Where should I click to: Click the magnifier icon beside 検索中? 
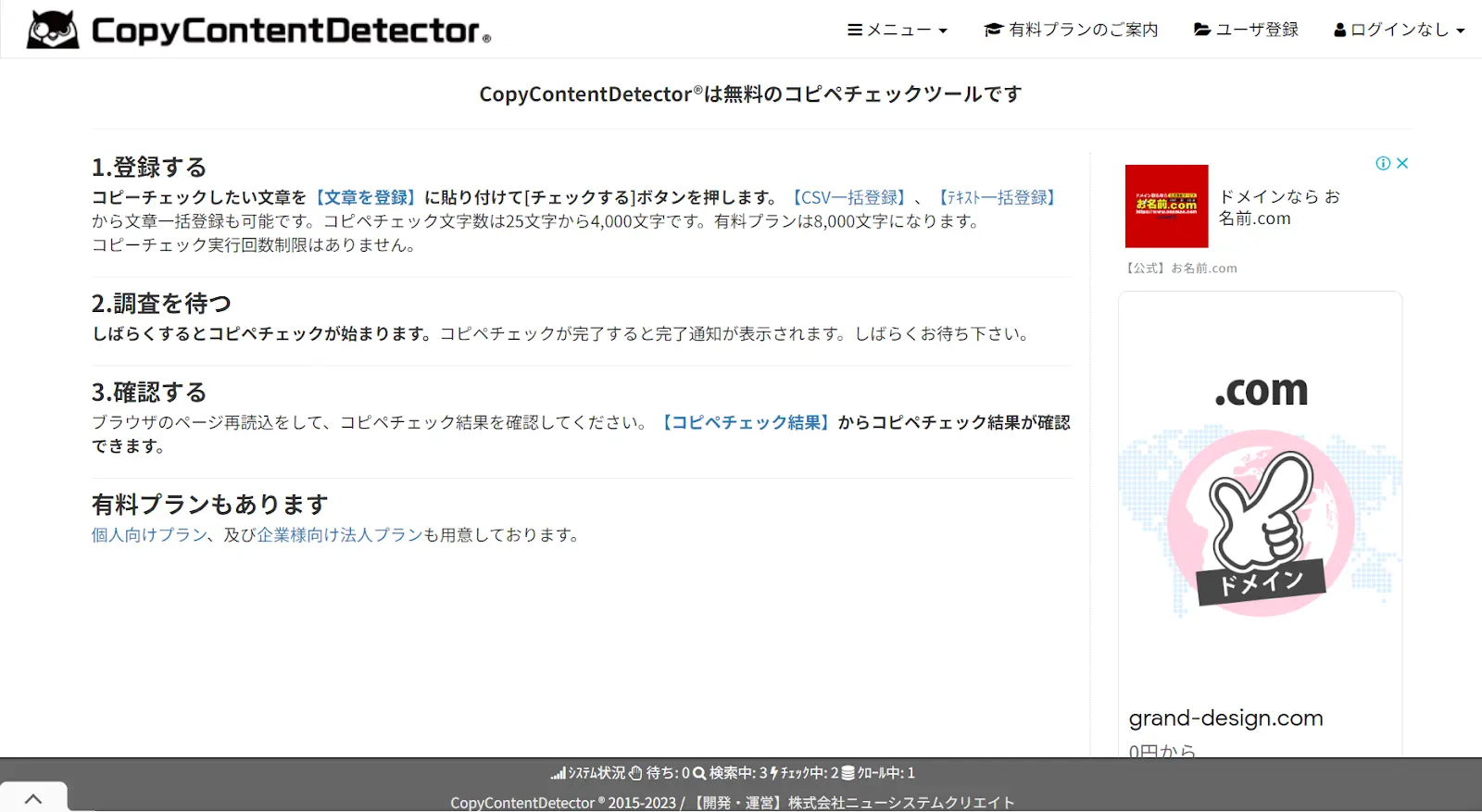point(699,772)
